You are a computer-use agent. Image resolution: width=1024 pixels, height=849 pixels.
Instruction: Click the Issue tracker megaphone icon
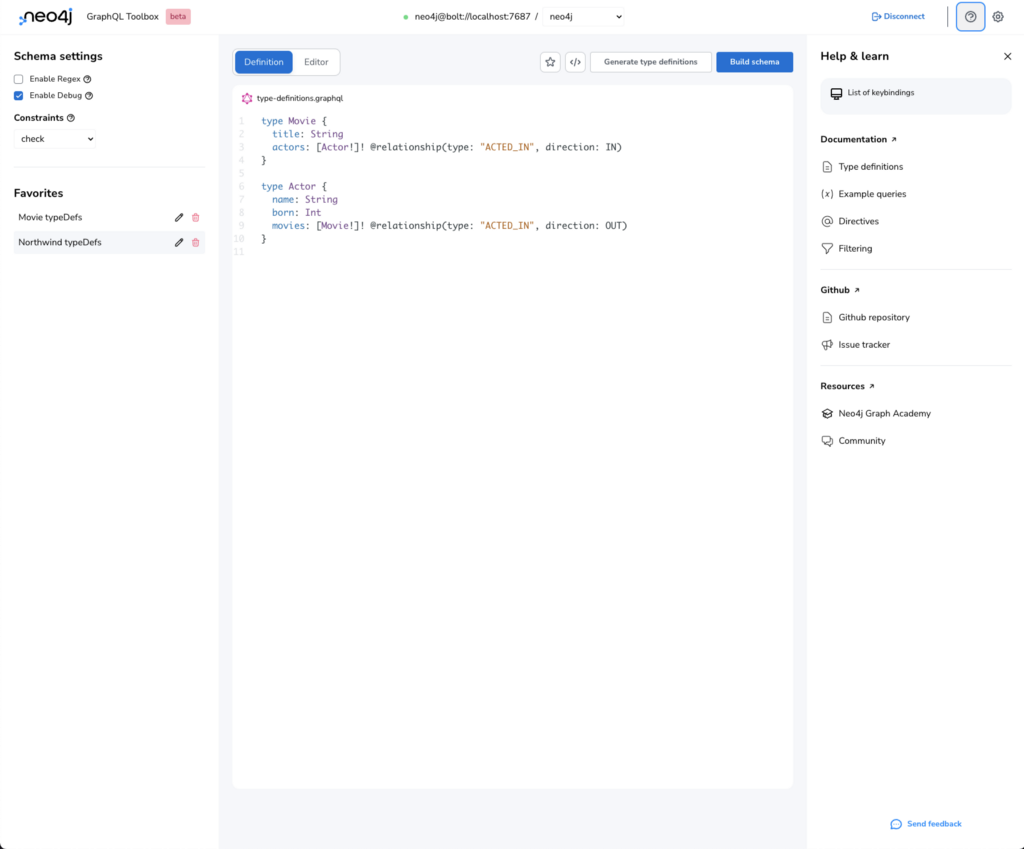(x=827, y=345)
